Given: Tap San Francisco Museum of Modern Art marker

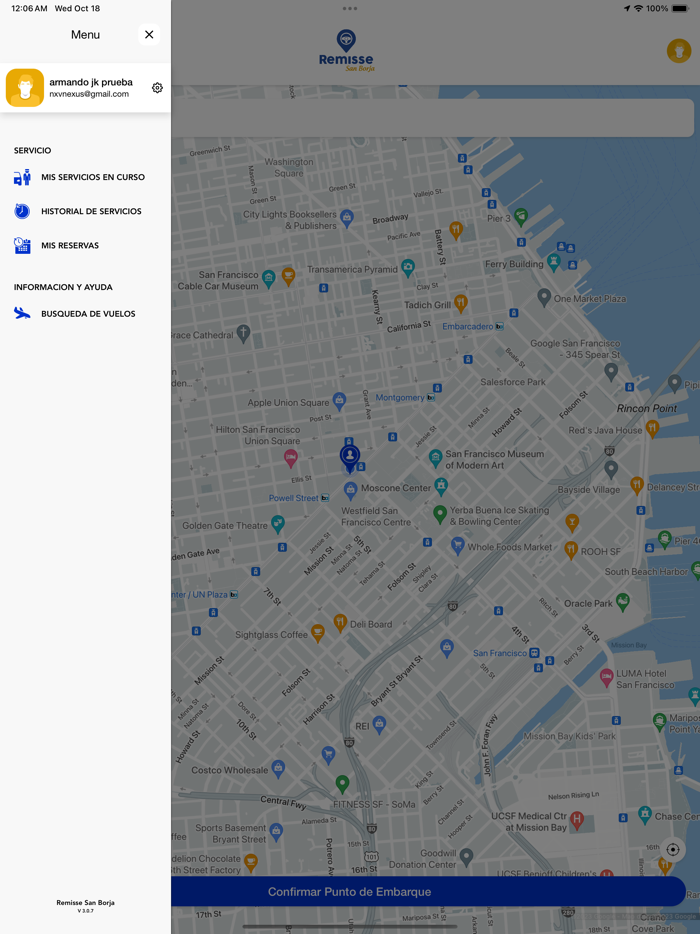Looking at the screenshot, I should (435, 458).
